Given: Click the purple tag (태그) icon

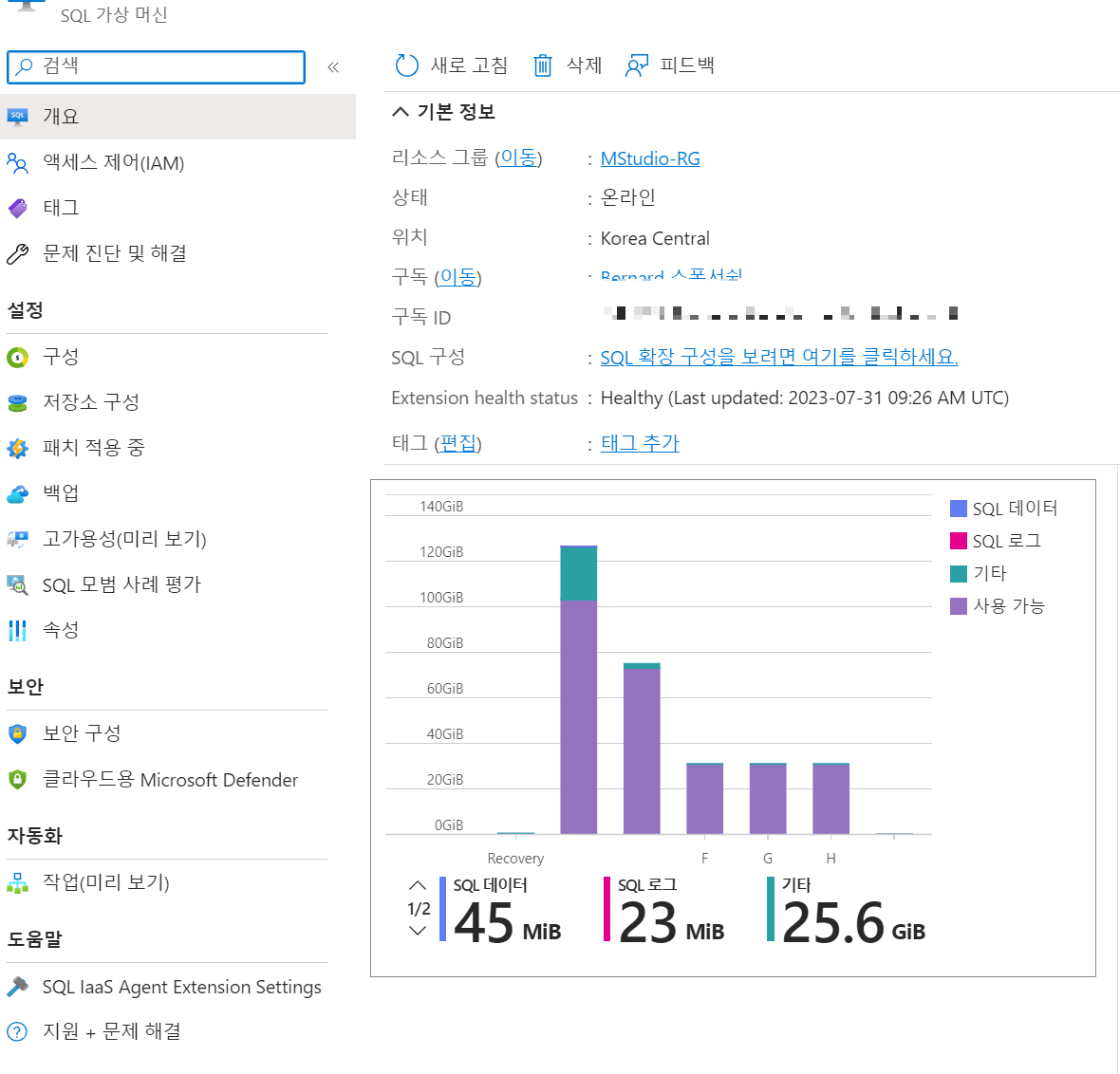Looking at the screenshot, I should [18, 208].
